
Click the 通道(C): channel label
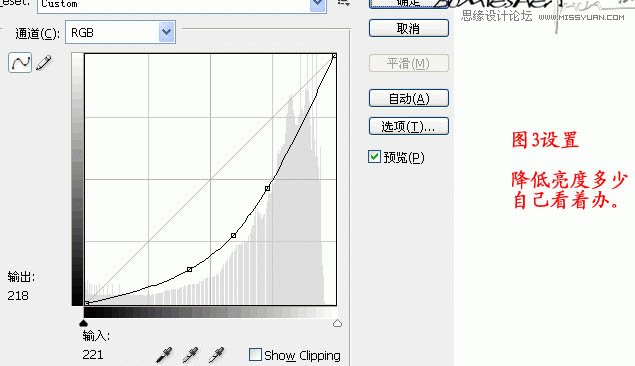pos(38,33)
